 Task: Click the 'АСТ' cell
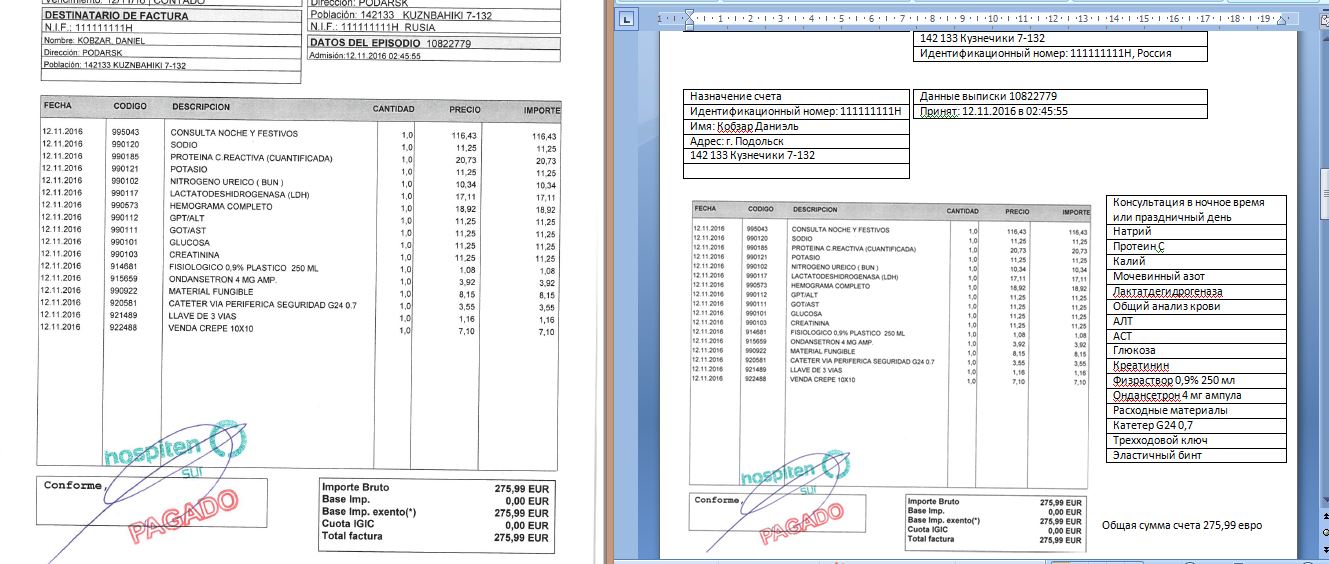(1197, 336)
